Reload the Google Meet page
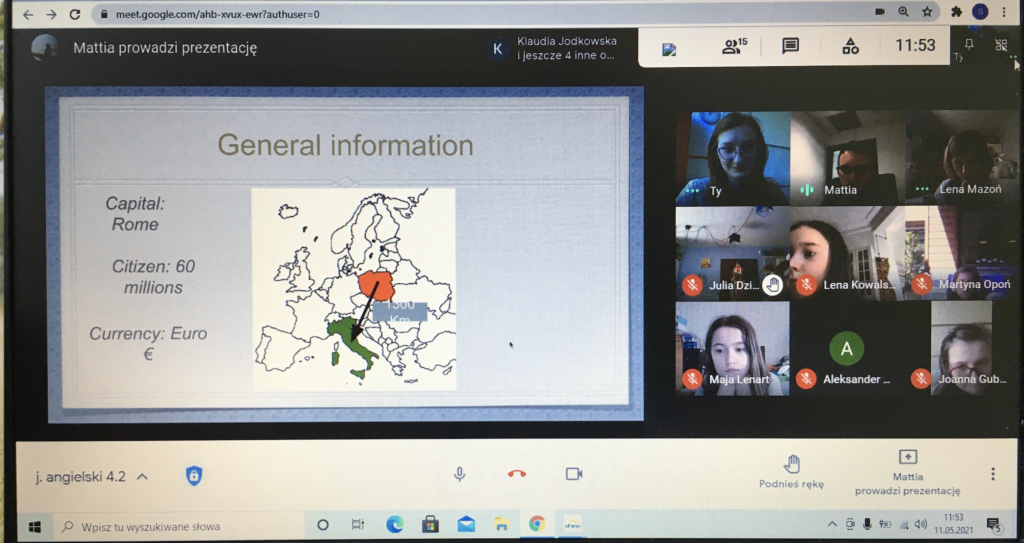The image size is (1024, 543). (74, 14)
